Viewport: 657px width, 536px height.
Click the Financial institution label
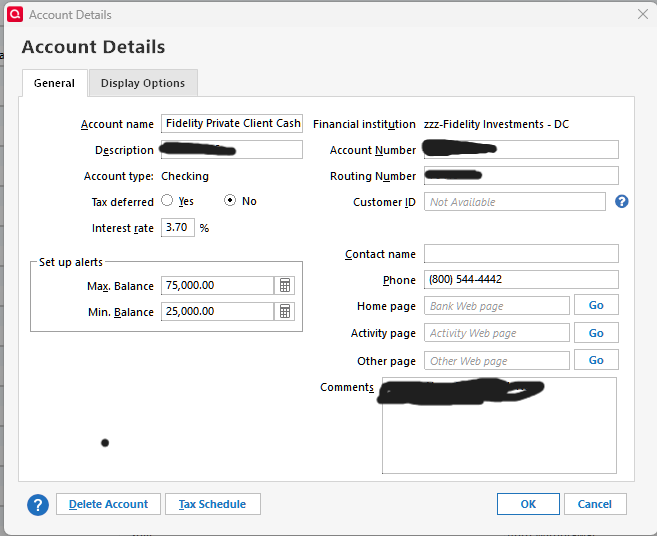[364, 124]
